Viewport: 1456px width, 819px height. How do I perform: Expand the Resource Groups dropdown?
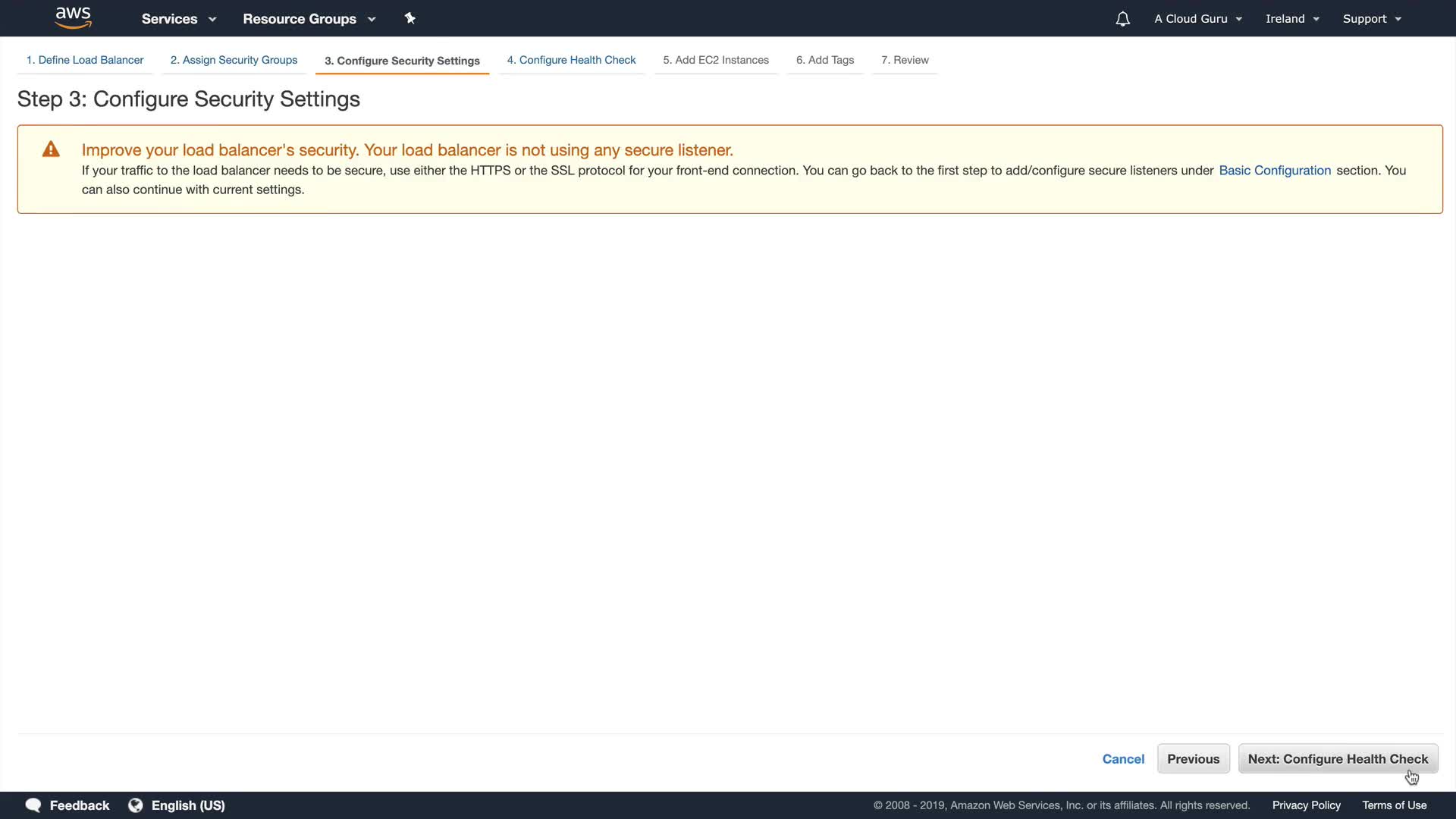(309, 19)
